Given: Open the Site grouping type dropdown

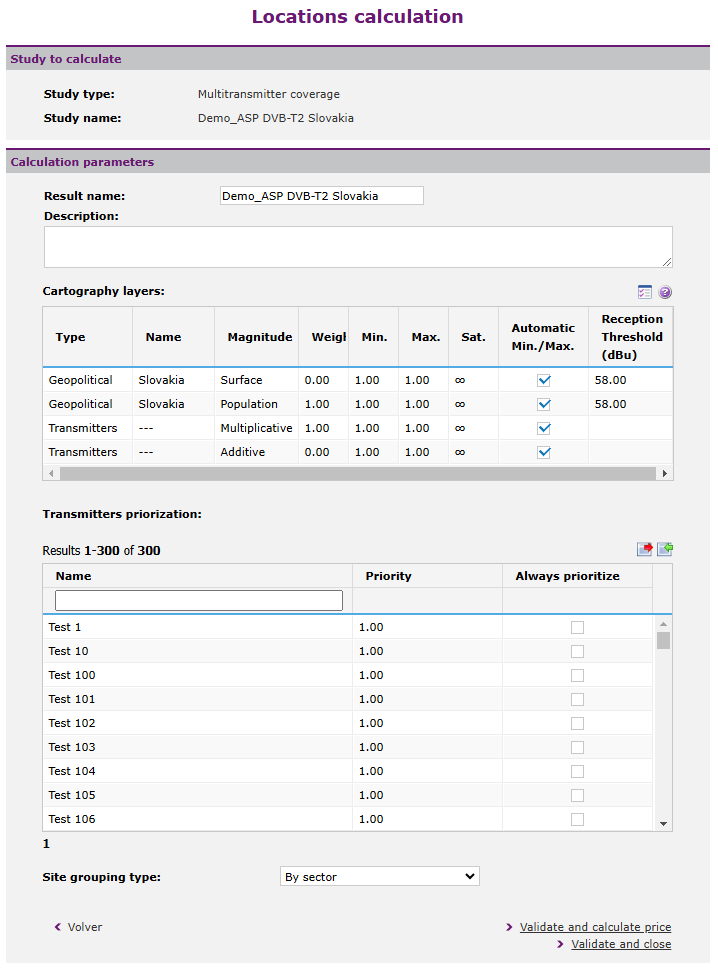Looking at the screenshot, I should (380, 877).
